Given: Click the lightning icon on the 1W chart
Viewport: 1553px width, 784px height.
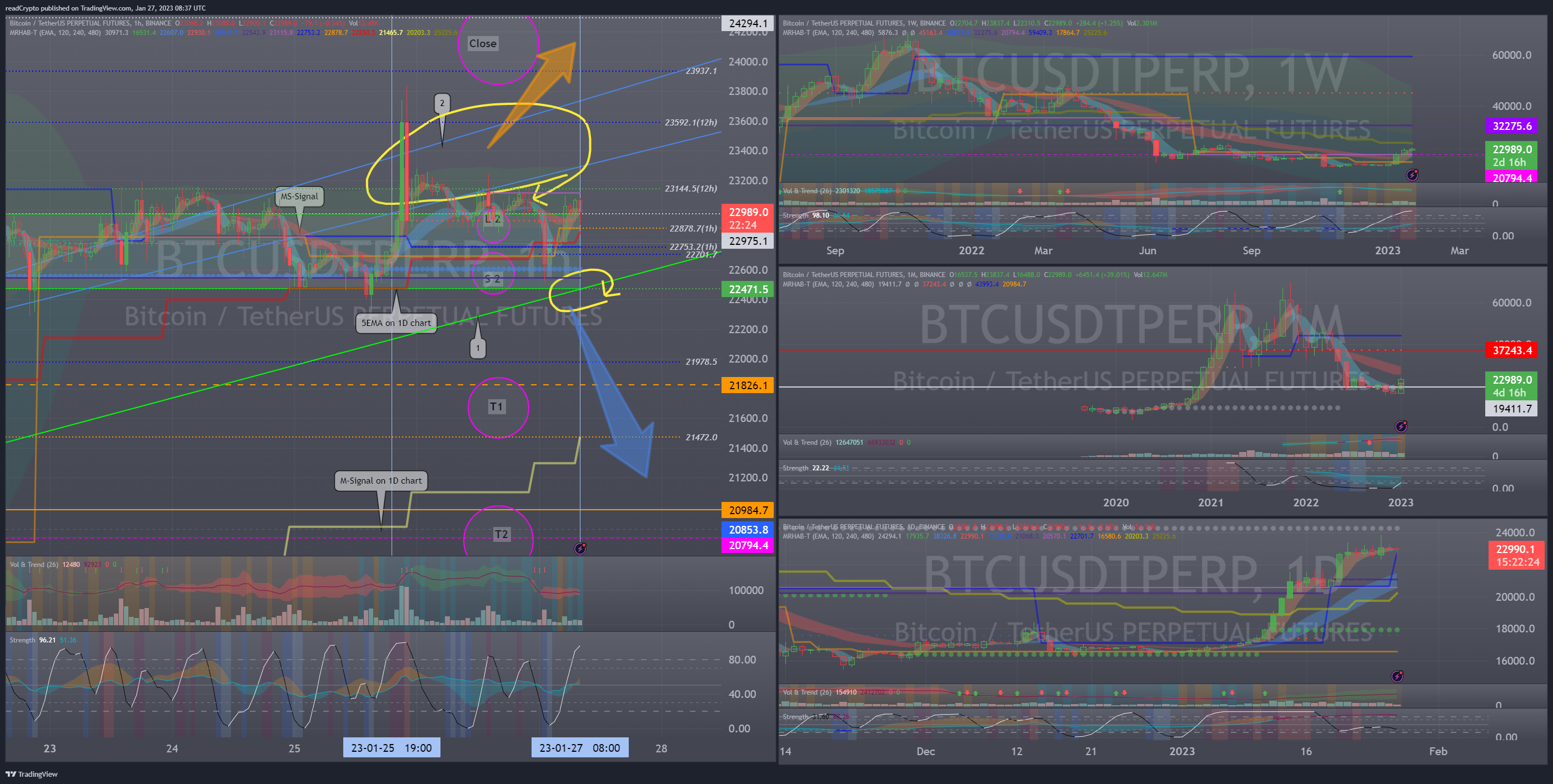Looking at the screenshot, I should tap(1412, 175).
